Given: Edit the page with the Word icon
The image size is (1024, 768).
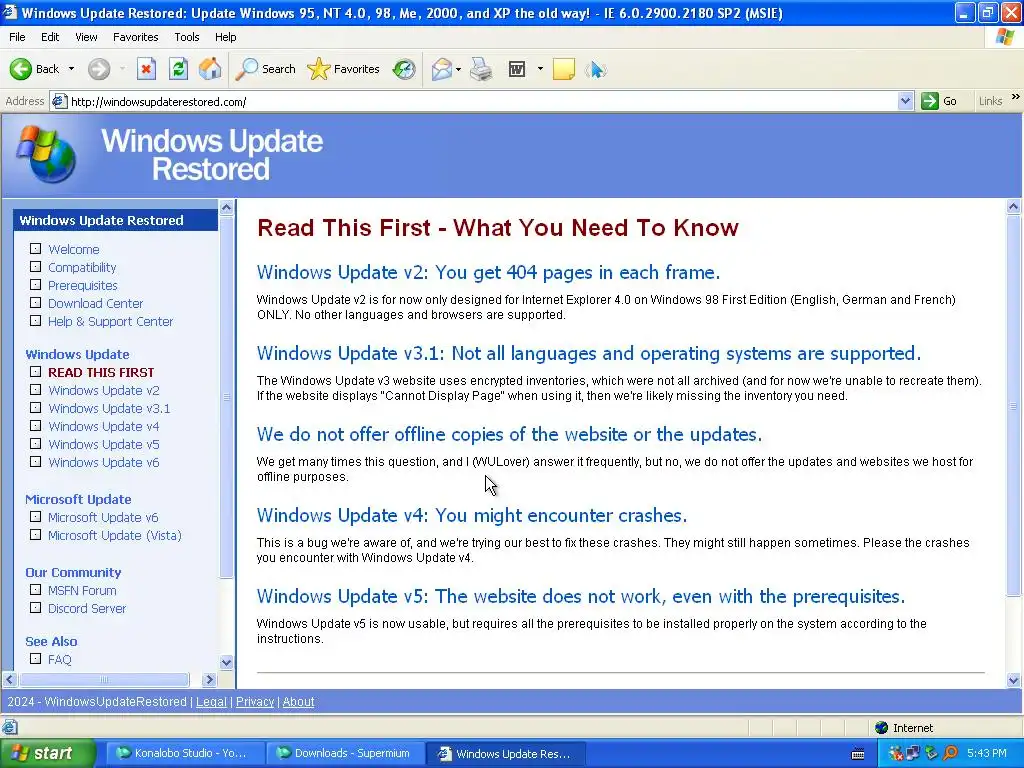Looking at the screenshot, I should click(x=517, y=69).
